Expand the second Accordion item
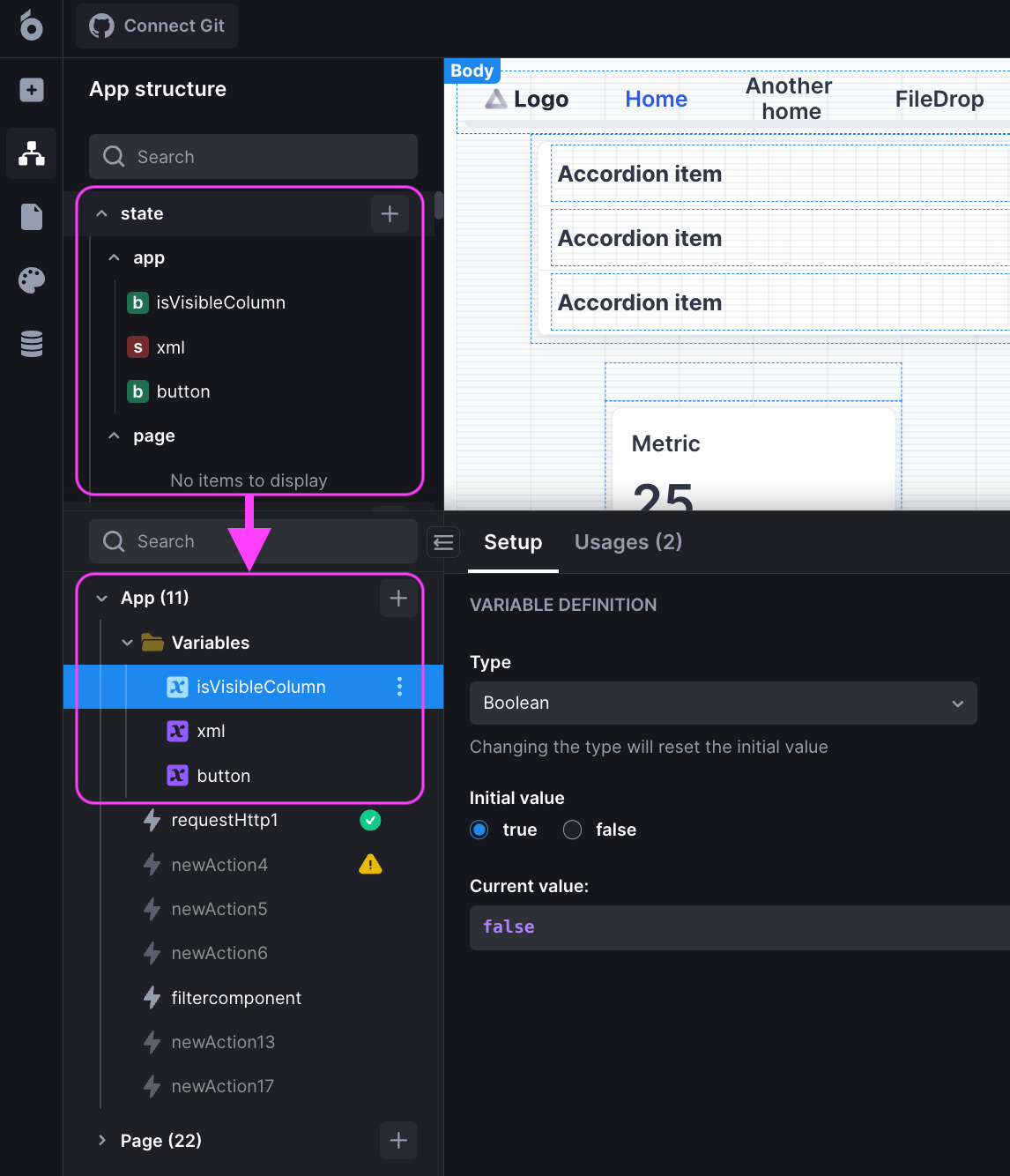Viewport: 1010px width, 1176px height. [x=780, y=238]
